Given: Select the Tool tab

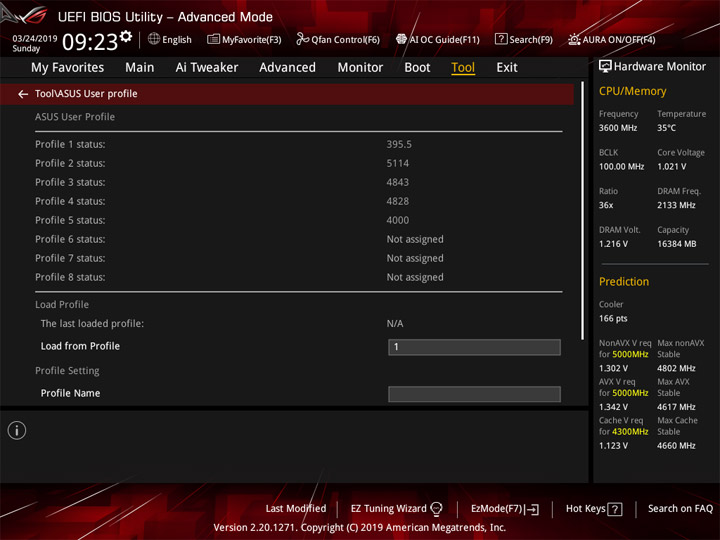Looking at the screenshot, I should 463,68.
